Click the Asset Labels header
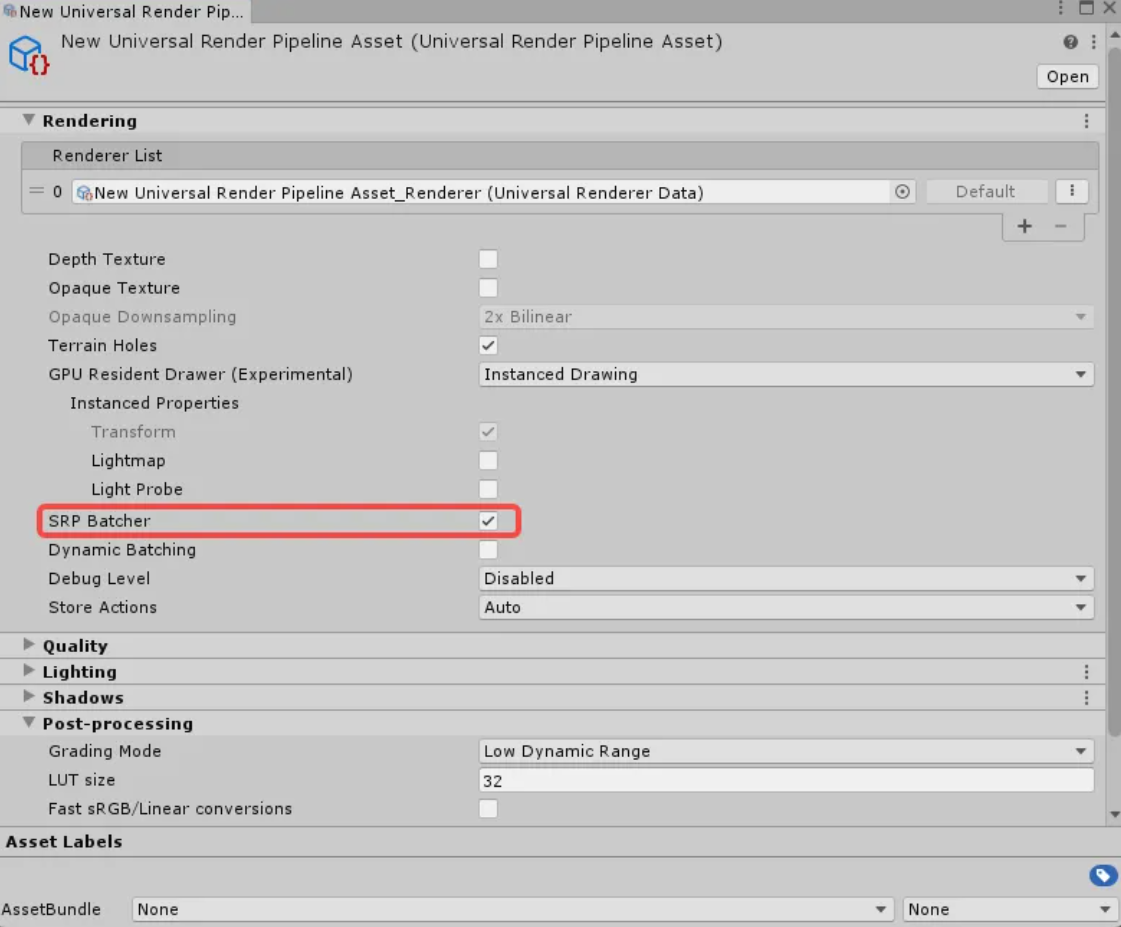The height and width of the screenshot is (927, 1121). pos(64,842)
